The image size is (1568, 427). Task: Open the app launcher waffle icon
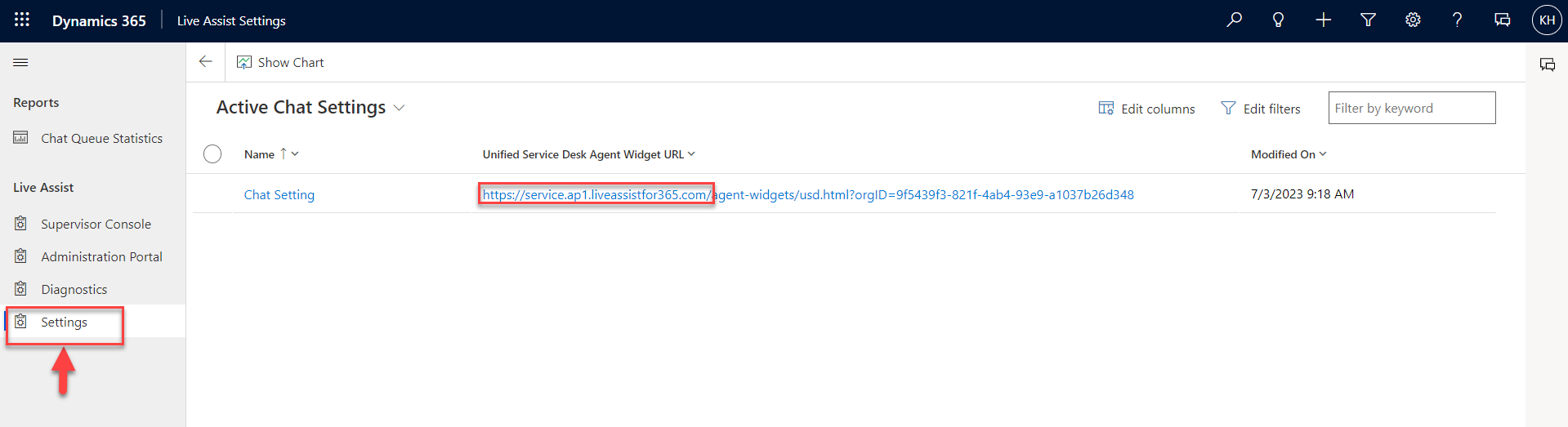(x=22, y=20)
